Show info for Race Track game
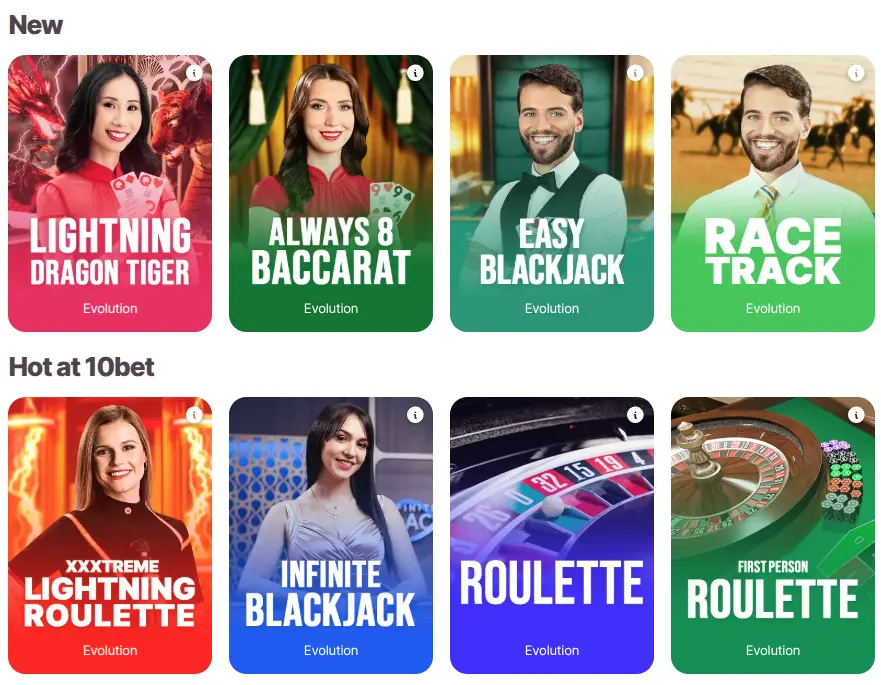 point(856,73)
